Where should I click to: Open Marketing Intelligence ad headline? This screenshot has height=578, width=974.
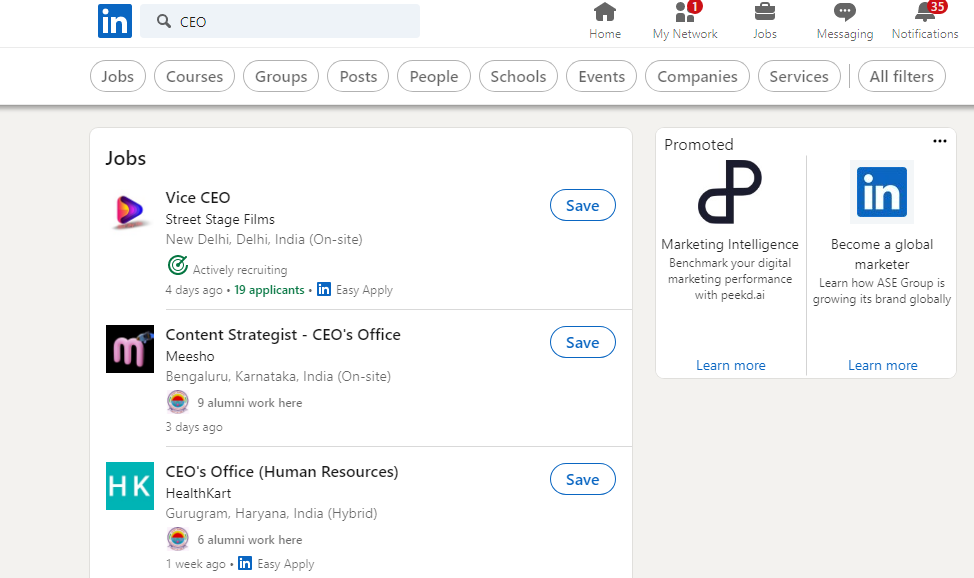(x=730, y=244)
